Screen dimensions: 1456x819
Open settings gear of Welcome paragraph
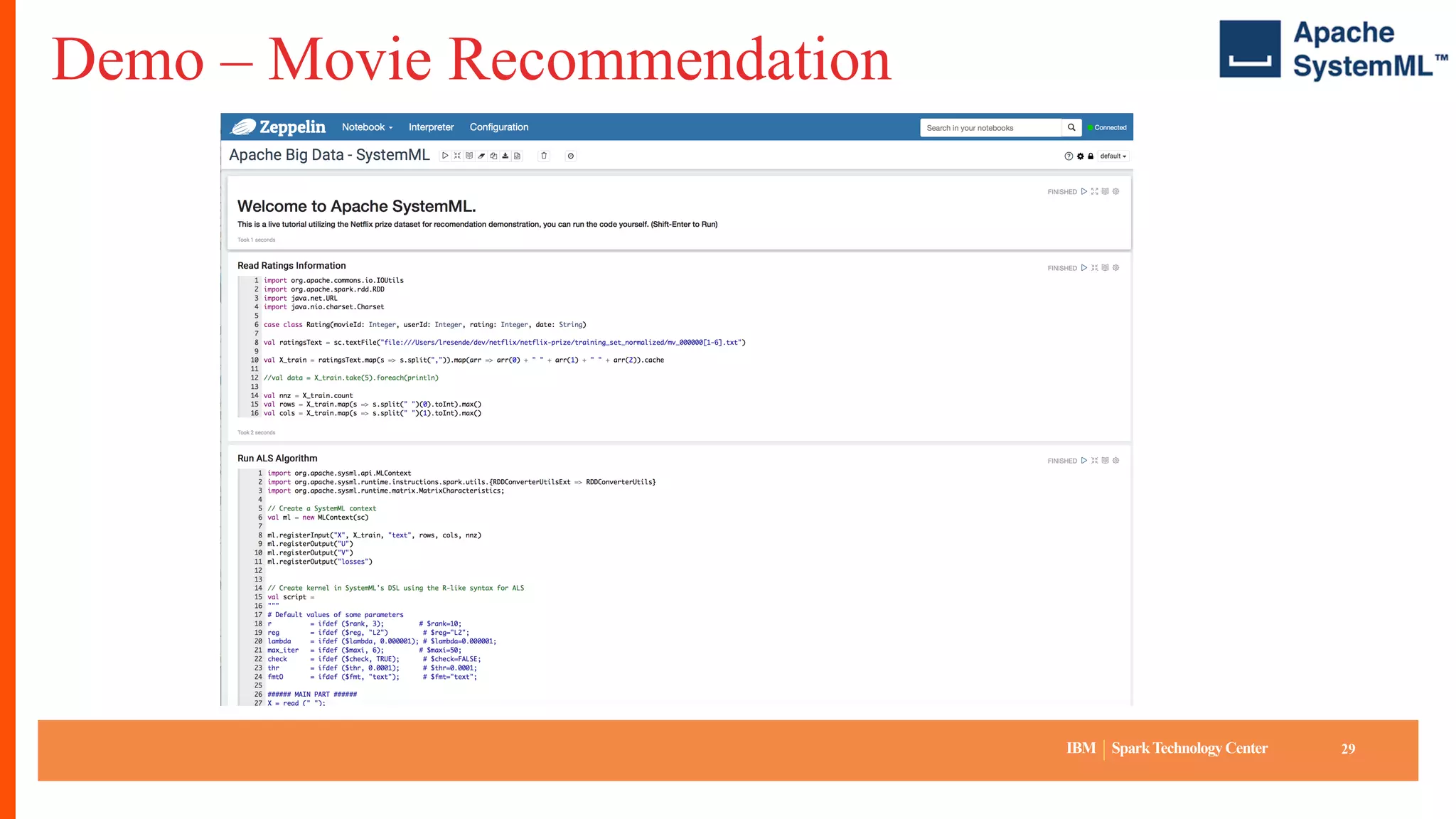coord(1116,191)
